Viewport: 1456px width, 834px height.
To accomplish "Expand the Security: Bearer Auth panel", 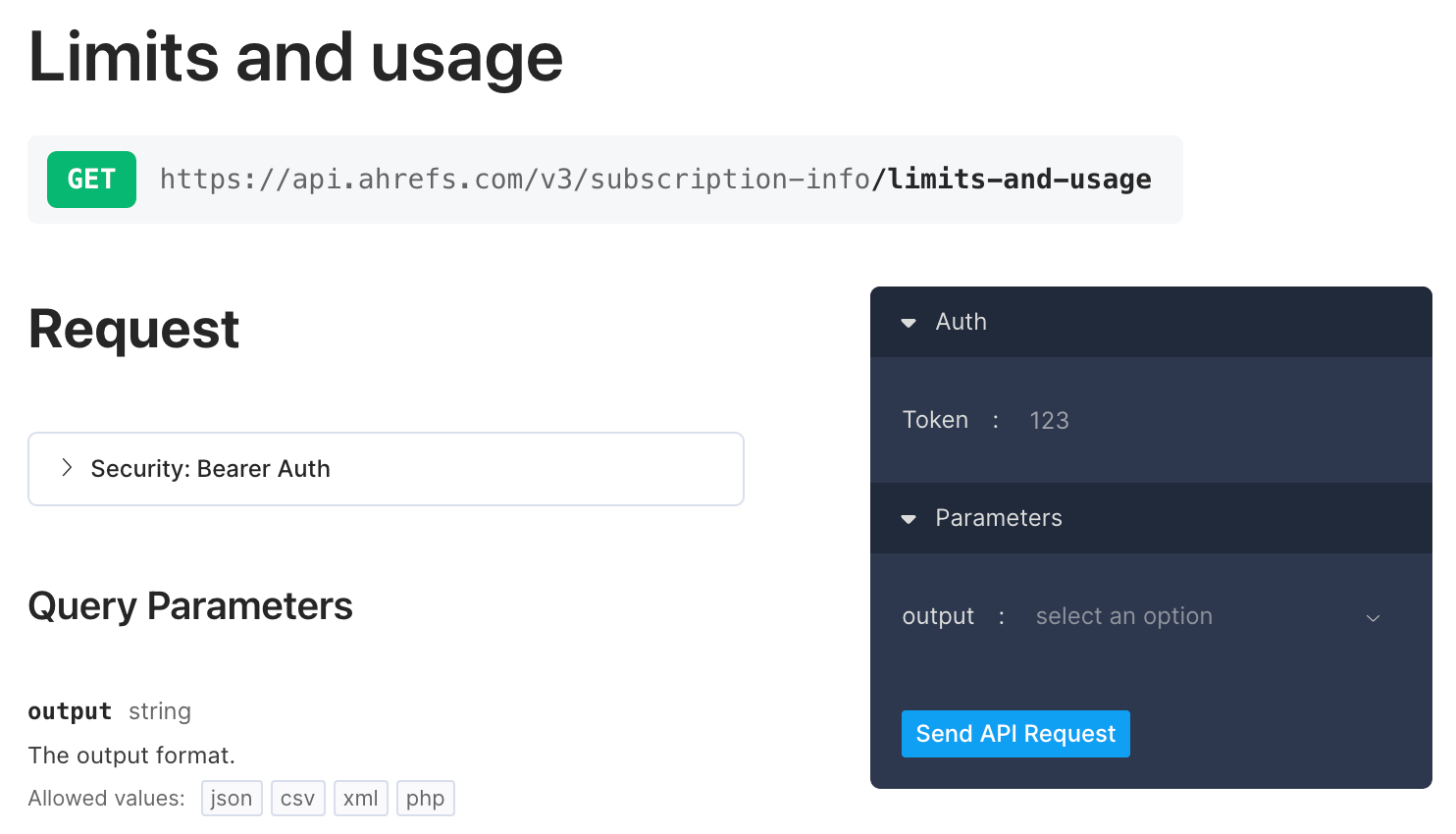I will click(x=211, y=468).
